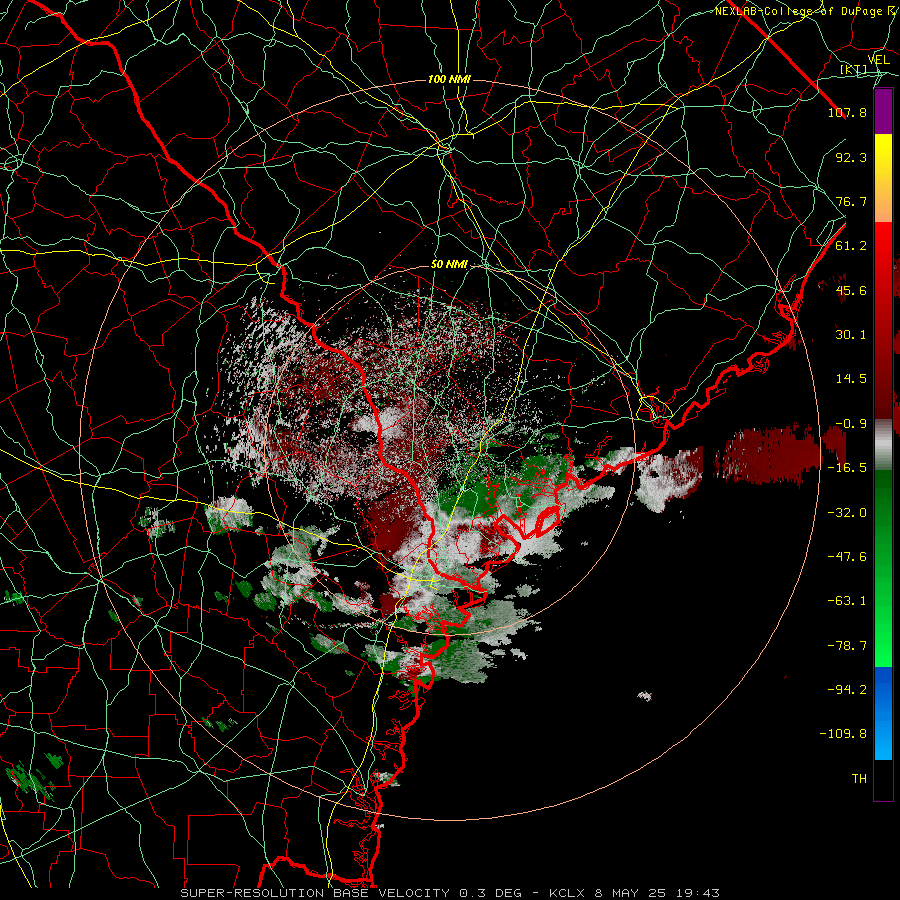The width and height of the screenshot is (900, 900).
Task: Click the -109.8 velocity scale value
Action: click(843, 734)
